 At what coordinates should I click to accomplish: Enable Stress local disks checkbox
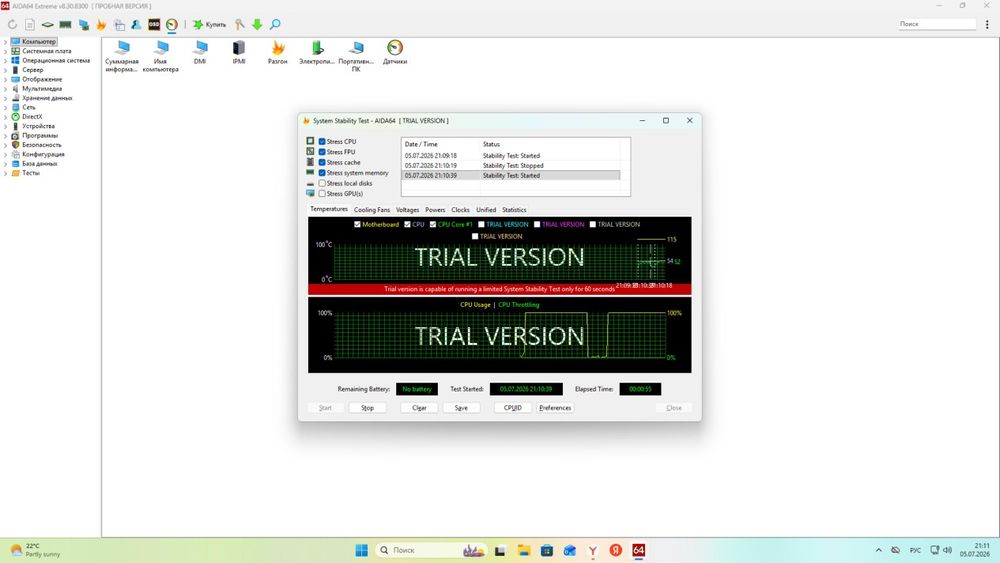click(x=322, y=183)
